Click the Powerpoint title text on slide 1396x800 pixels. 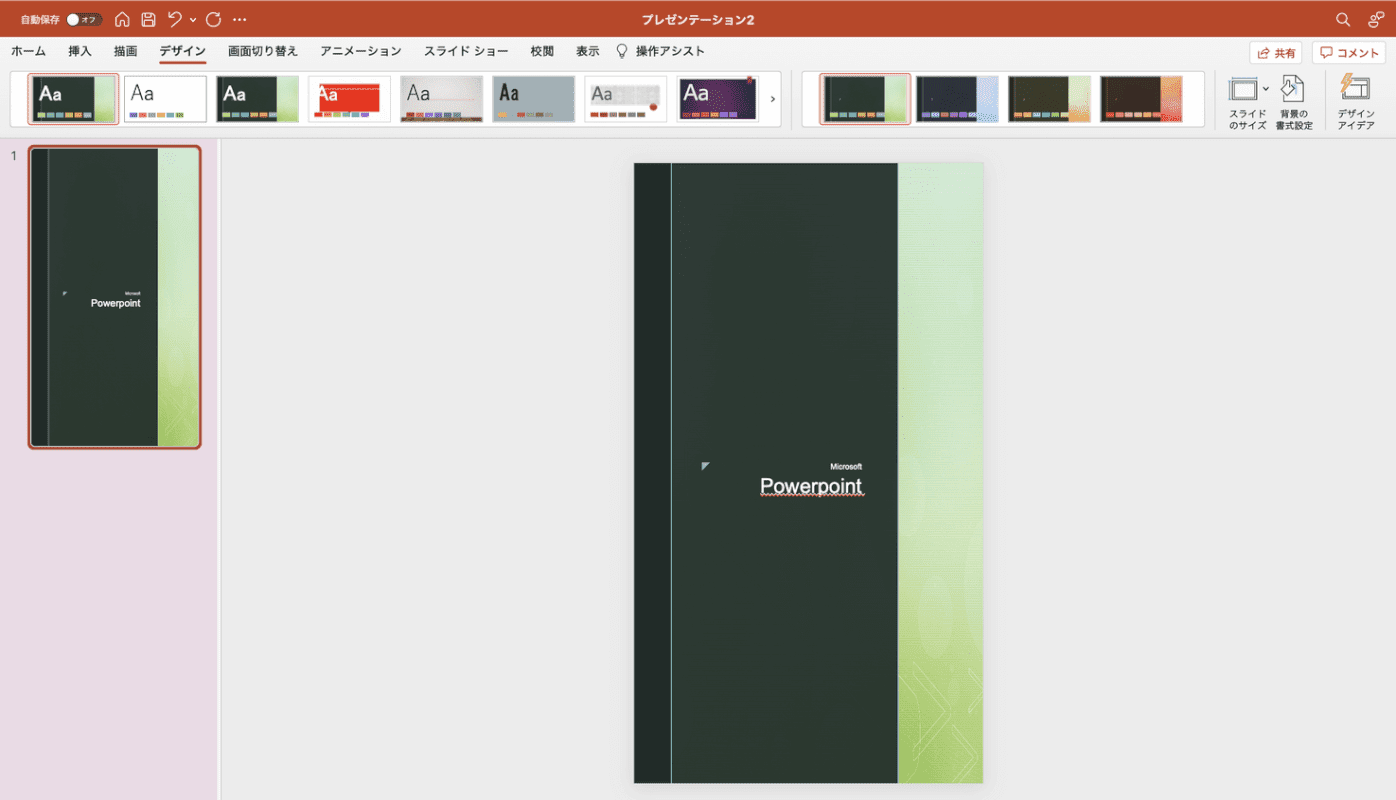coord(811,487)
